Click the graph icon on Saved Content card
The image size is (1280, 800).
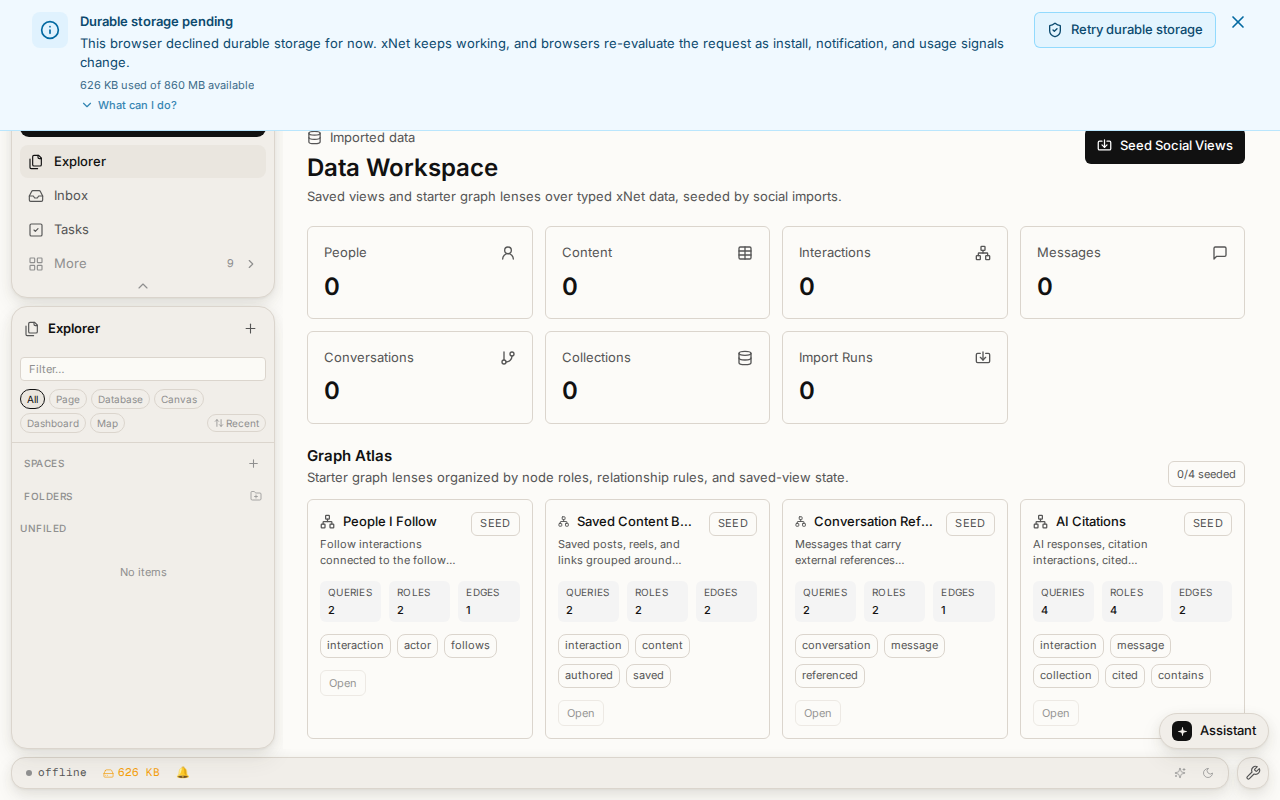click(564, 522)
